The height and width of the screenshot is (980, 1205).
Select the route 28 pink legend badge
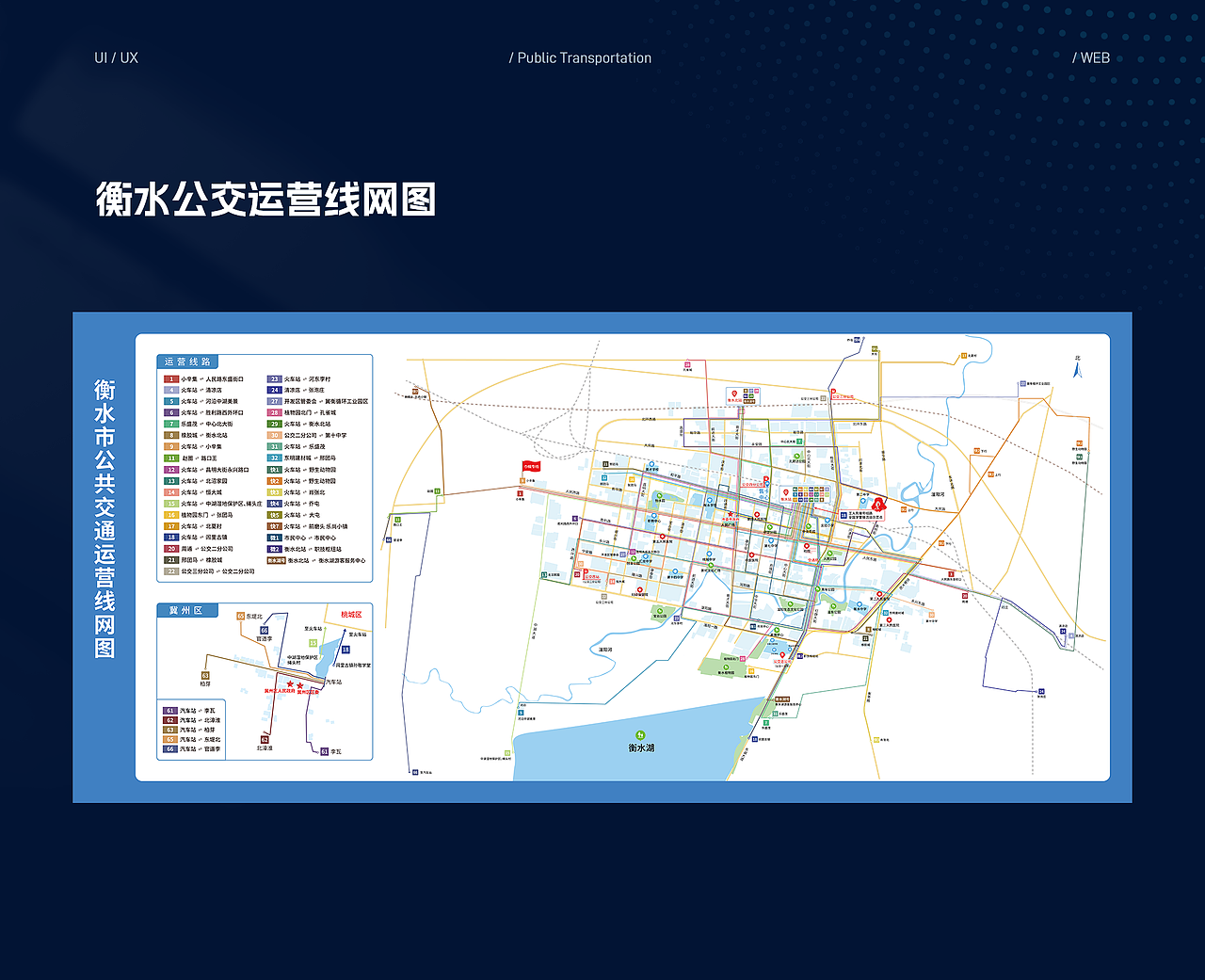coord(275,412)
